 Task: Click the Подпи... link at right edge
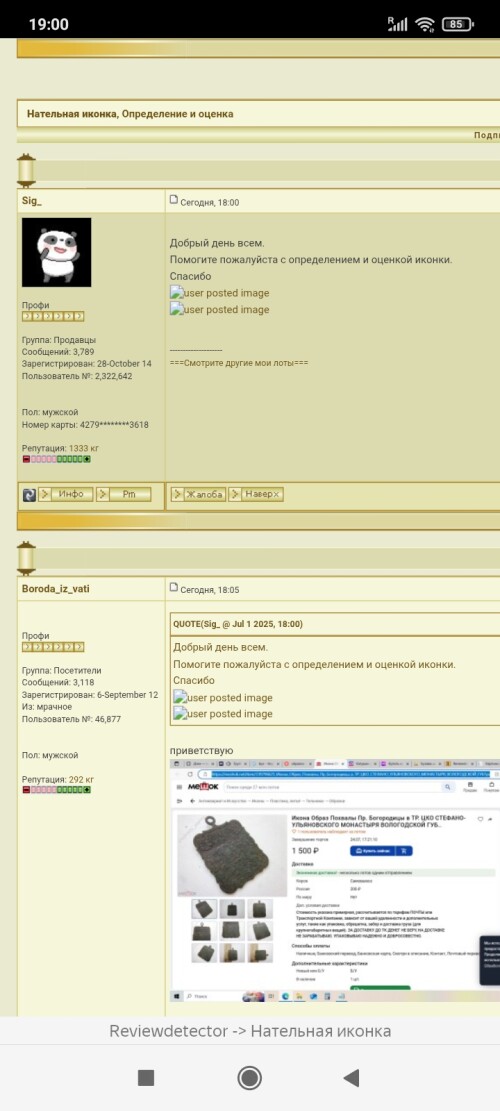point(487,135)
